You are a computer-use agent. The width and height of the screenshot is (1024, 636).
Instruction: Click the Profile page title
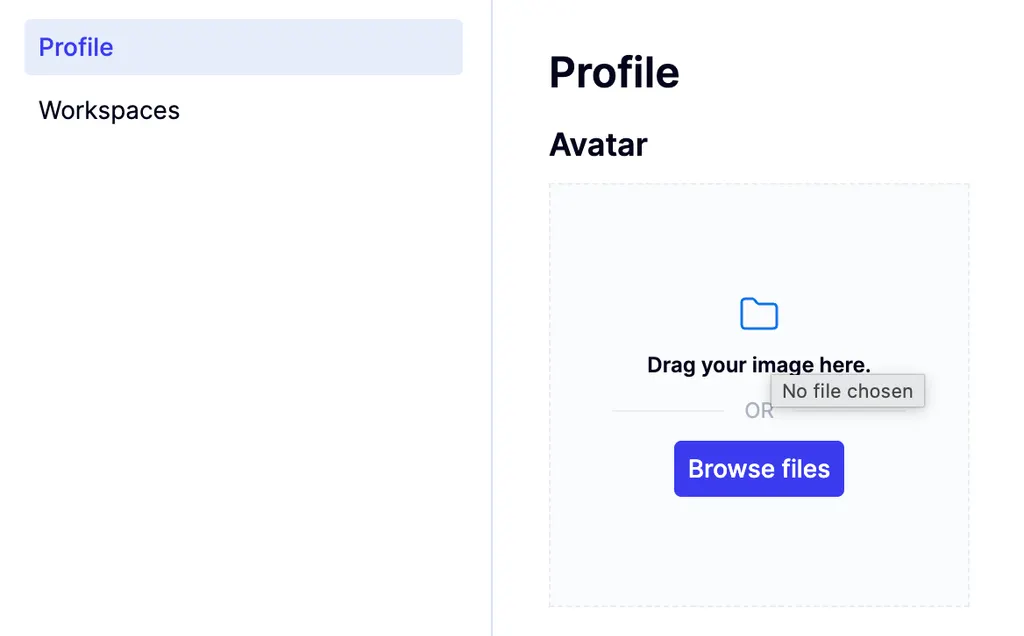click(614, 71)
